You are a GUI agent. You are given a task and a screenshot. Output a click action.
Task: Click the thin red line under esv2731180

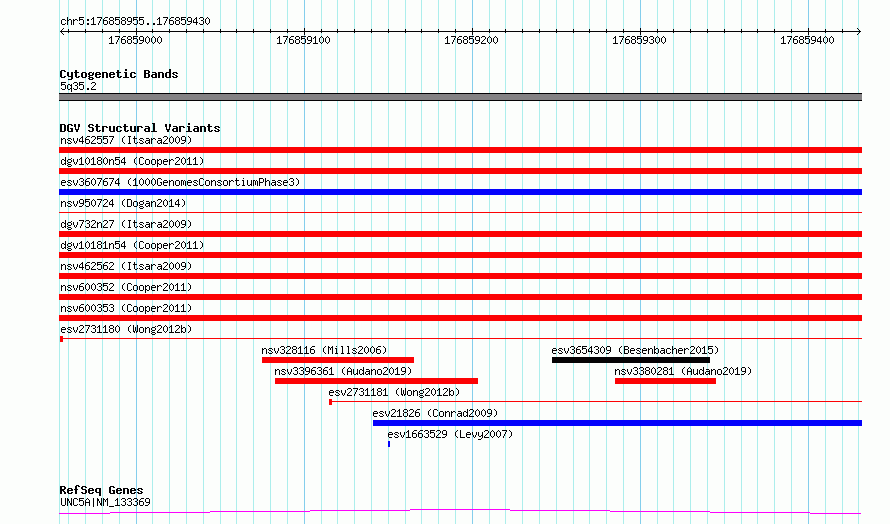point(460,339)
